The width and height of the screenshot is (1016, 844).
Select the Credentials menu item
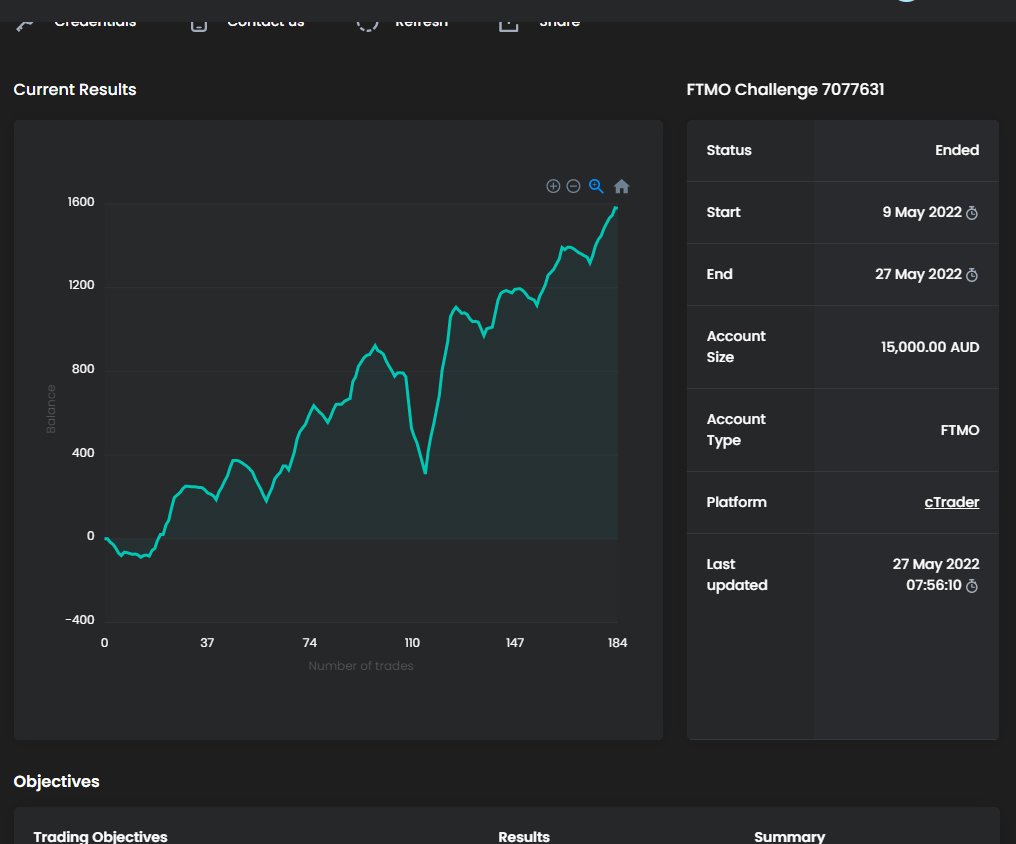pyautogui.click(x=97, y=20)
